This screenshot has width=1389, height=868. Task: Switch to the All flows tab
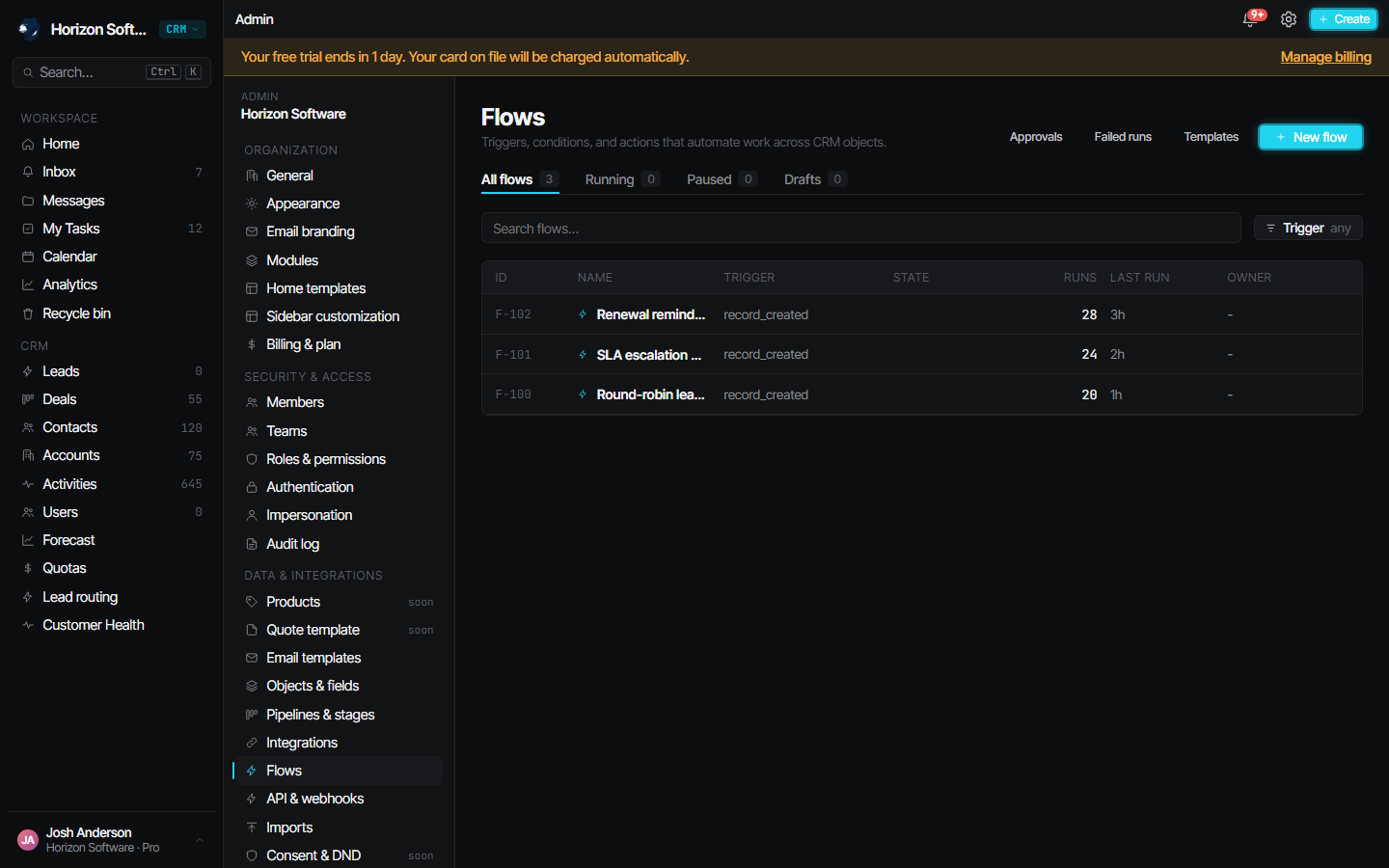pyautogui.click(x=520, y=179)
